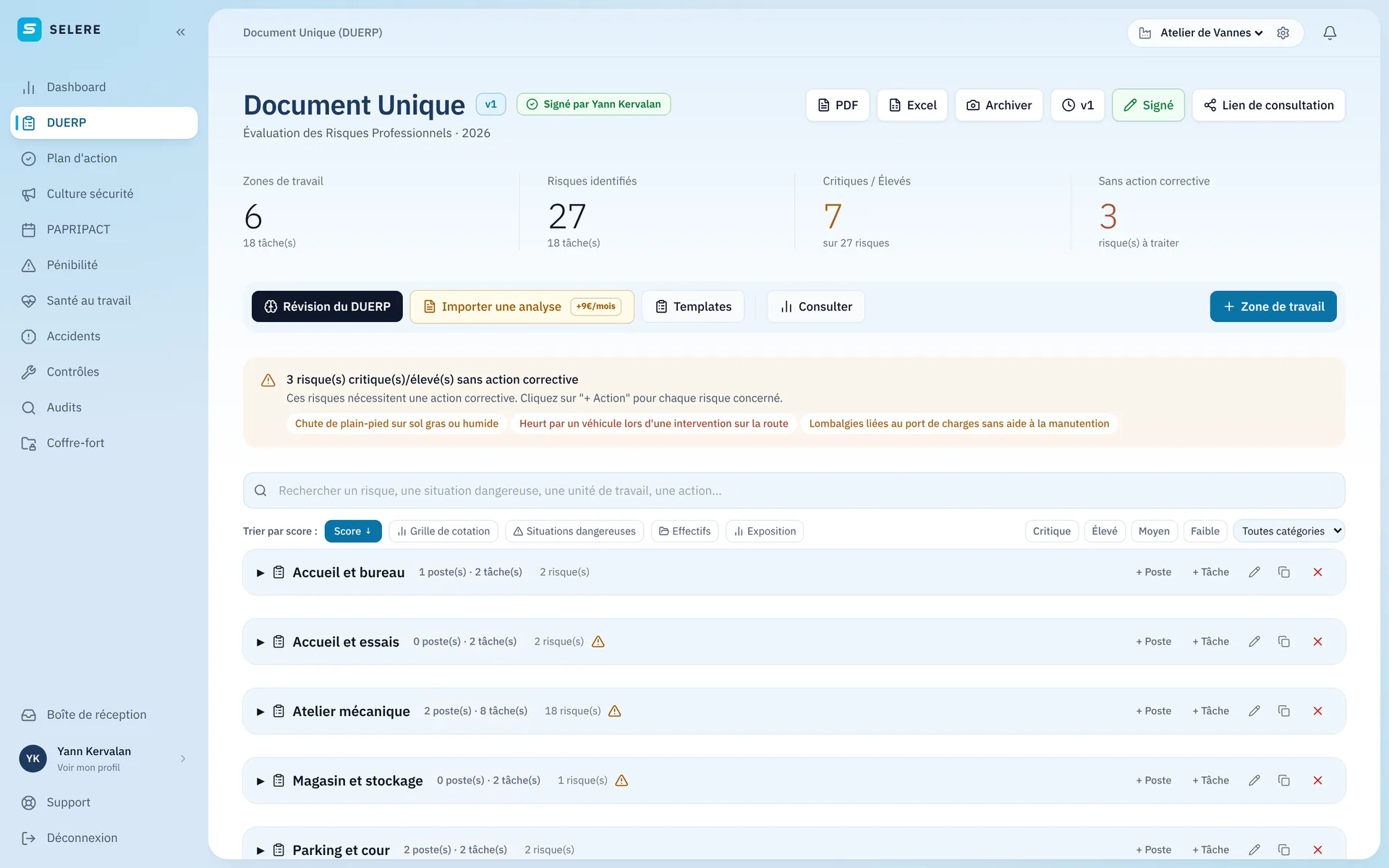Click warning icon on Accueil et essais
Screen dimensions: 1389x868
[598, 642]
